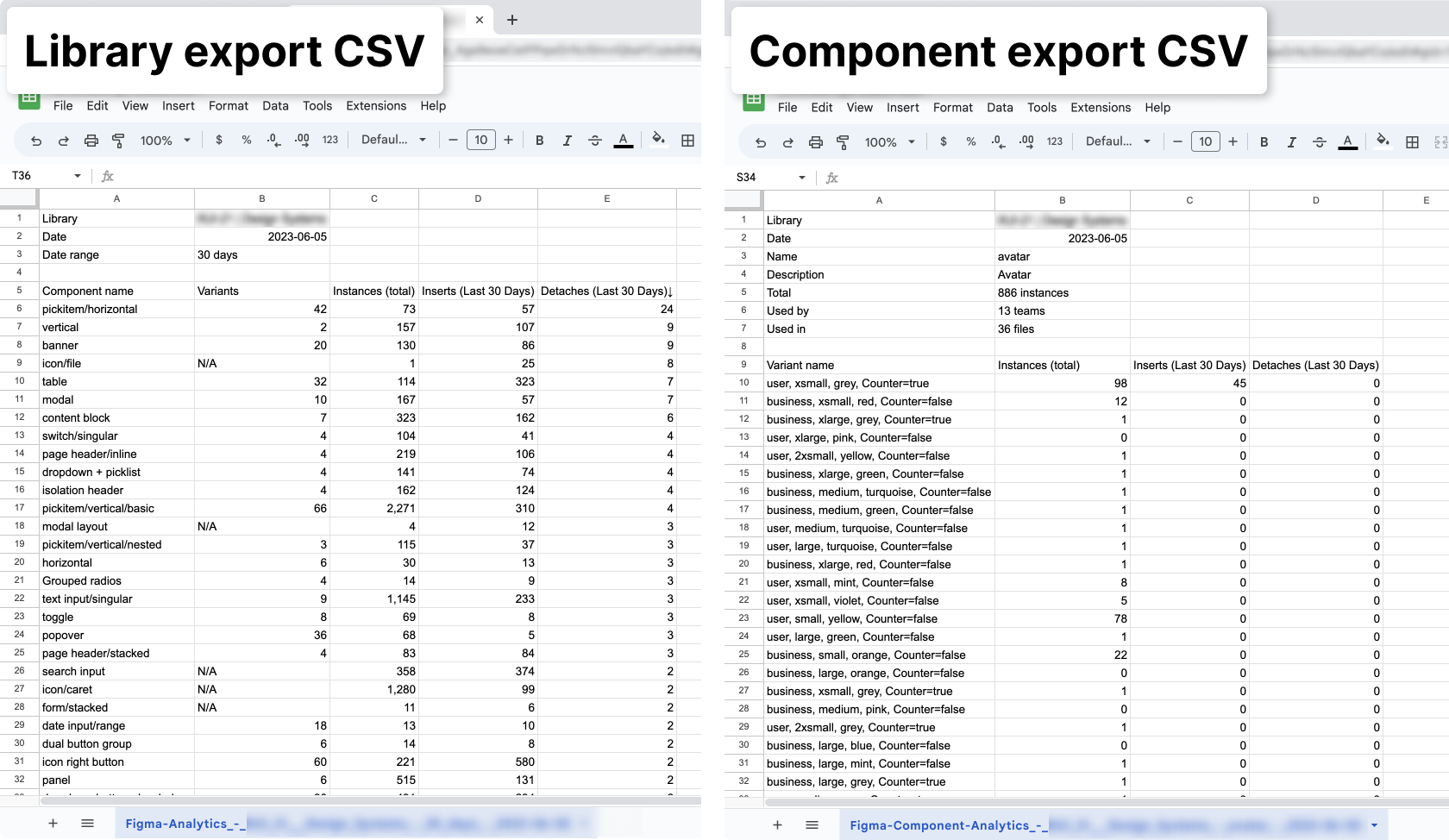
Task: Click font size field in Library export toolbar
Action: coord(481,140)
